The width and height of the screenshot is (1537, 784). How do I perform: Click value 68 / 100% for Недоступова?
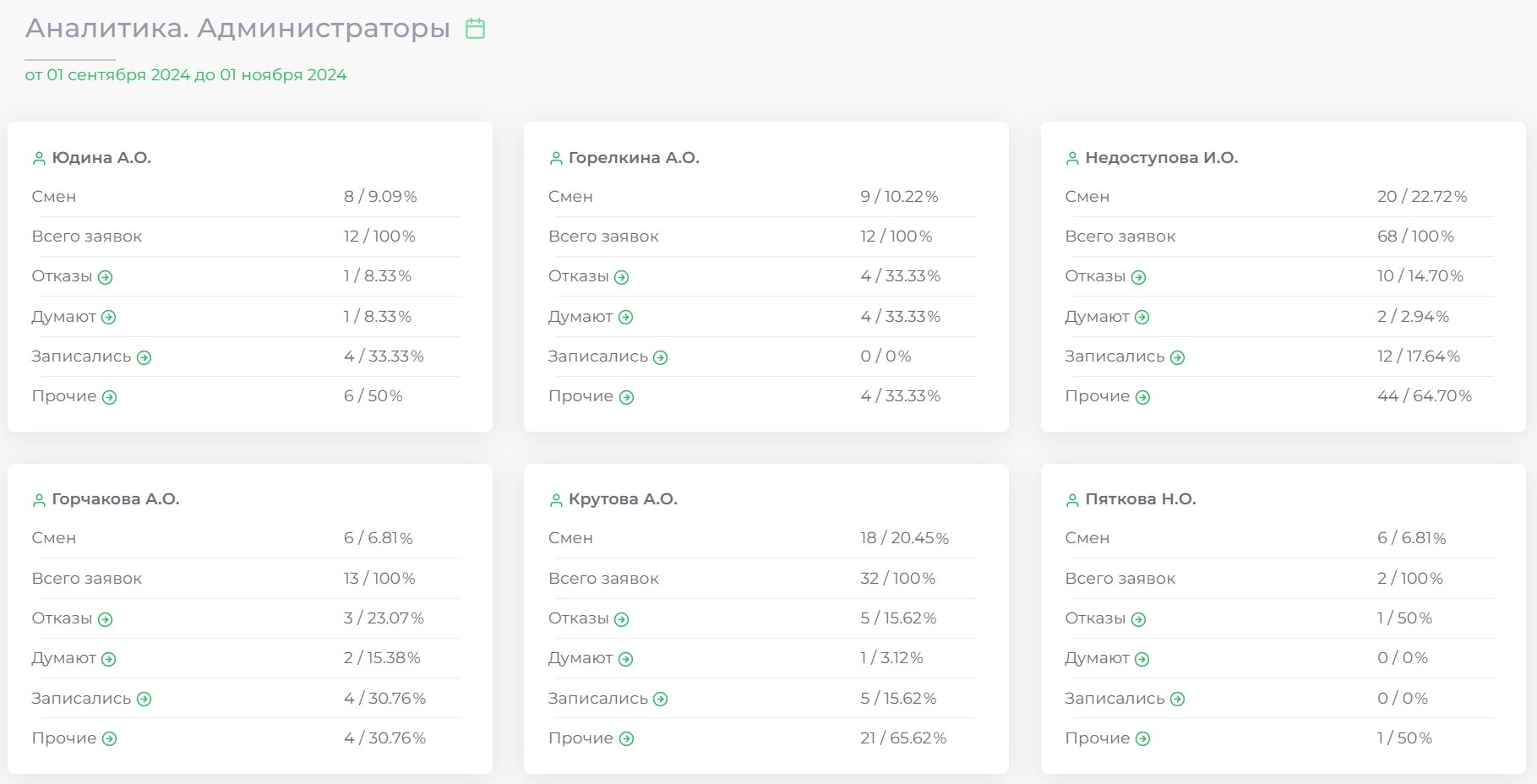(x=1416, y=237)
